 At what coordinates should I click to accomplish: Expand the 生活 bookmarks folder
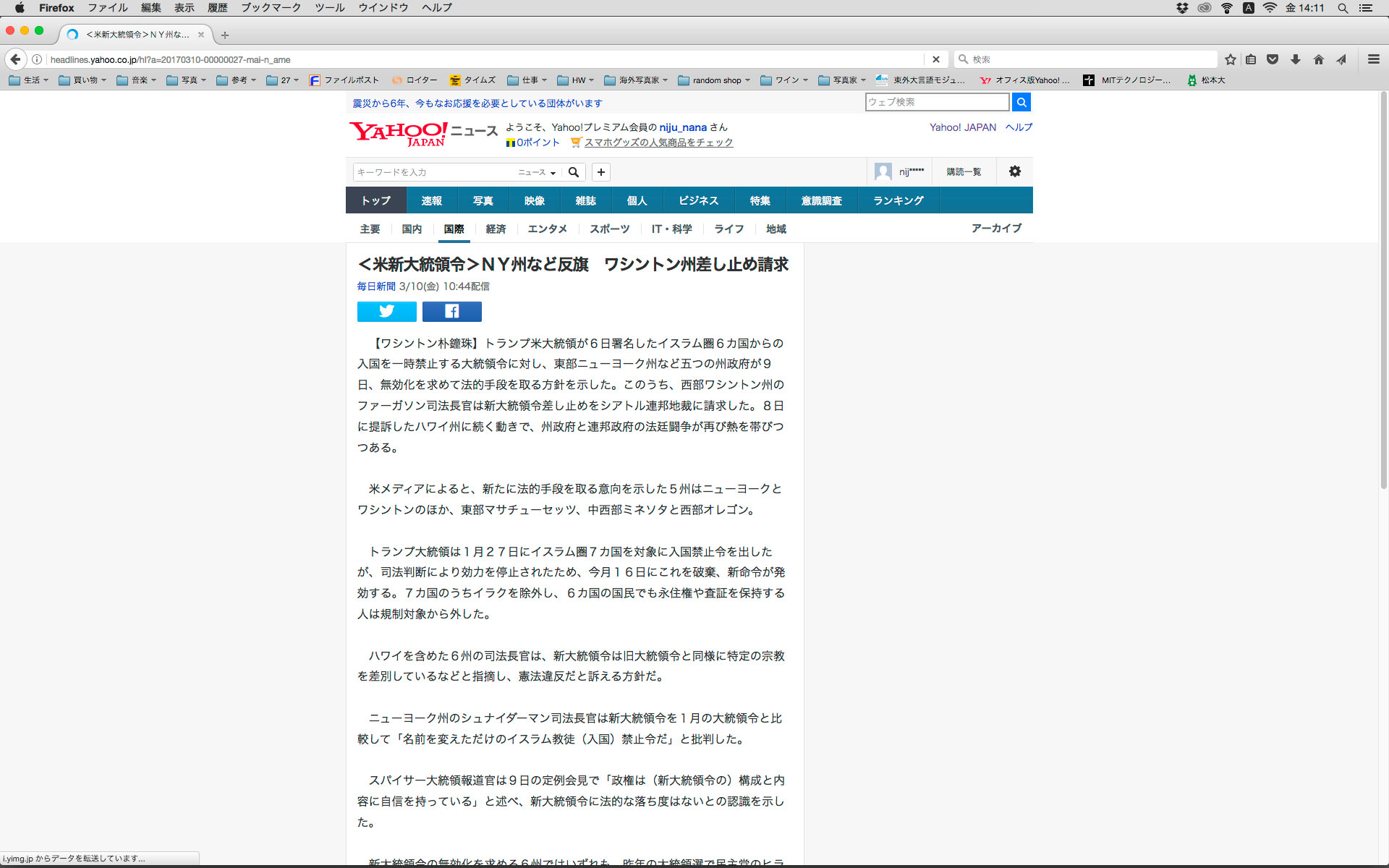[29, 80]
